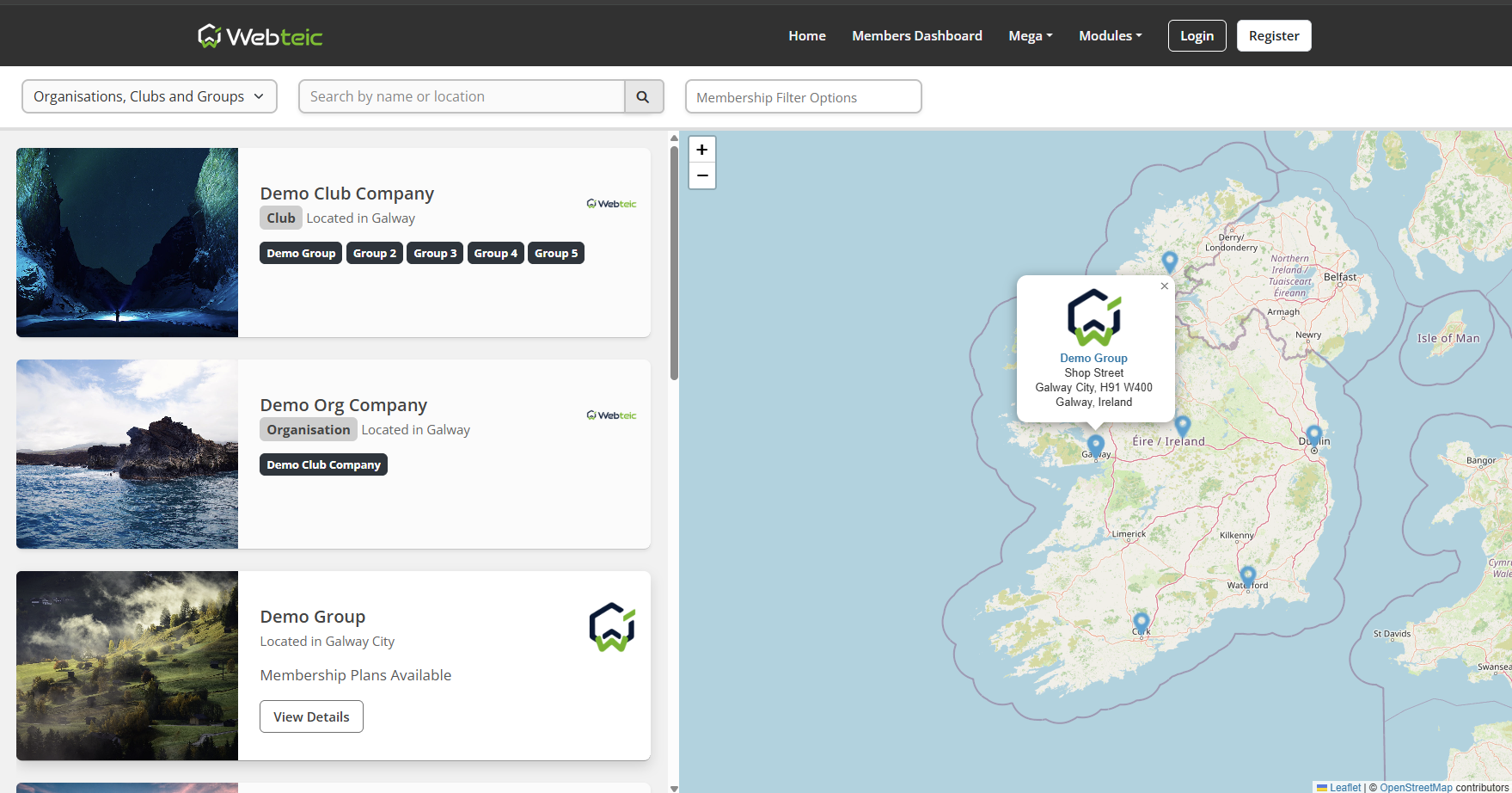Close the Demo Group map popup
Viewport: 1512px width, 793px height.
(x=1165, y=286)
